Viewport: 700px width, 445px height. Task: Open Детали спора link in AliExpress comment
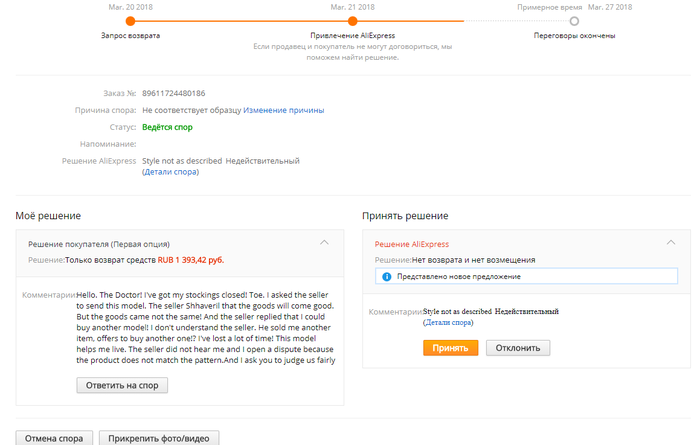(x=451, y=323)
